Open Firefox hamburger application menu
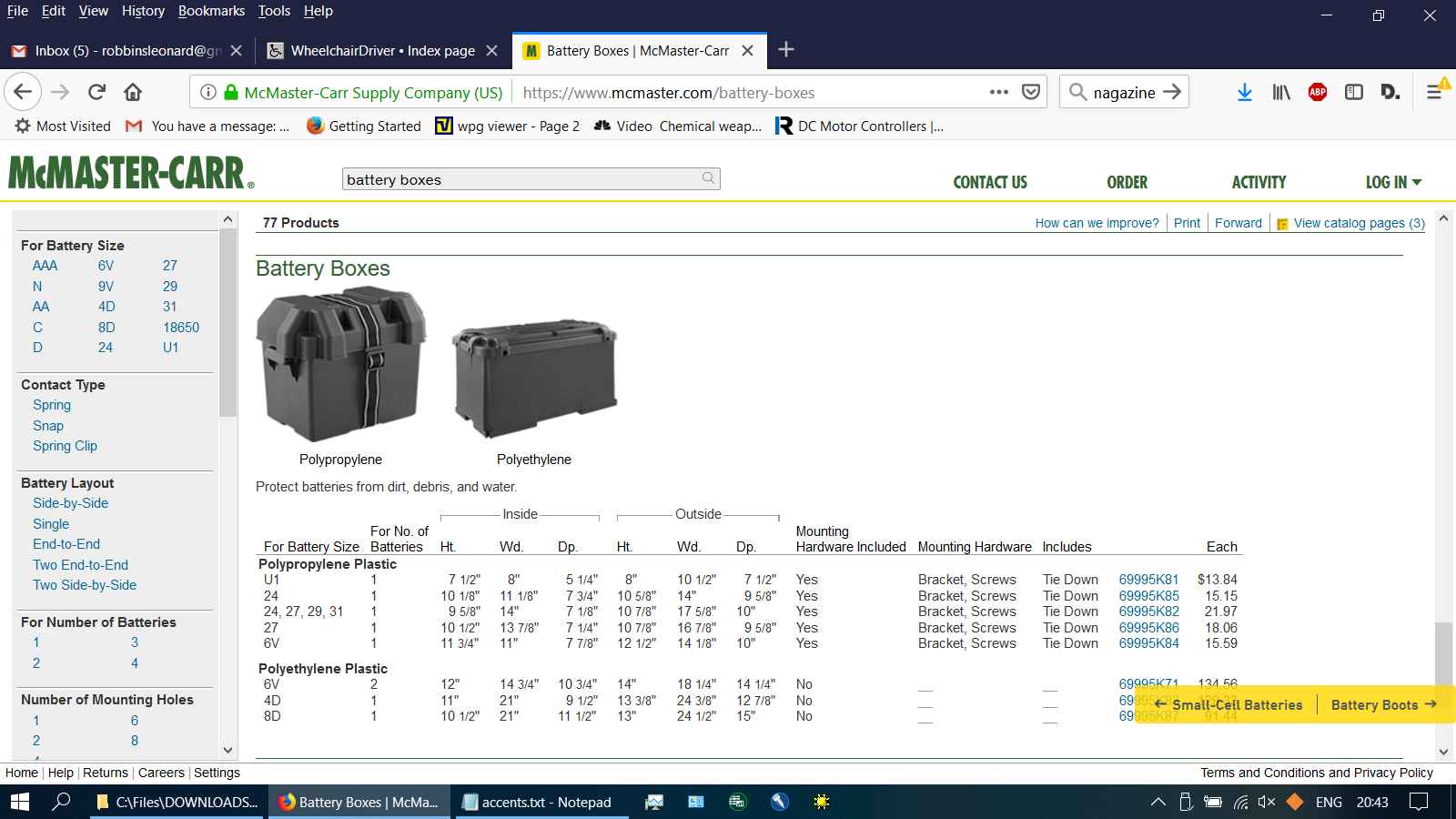Viewport: 1456px width, 819px height. pyautogui.click(x=1434, y=92)
